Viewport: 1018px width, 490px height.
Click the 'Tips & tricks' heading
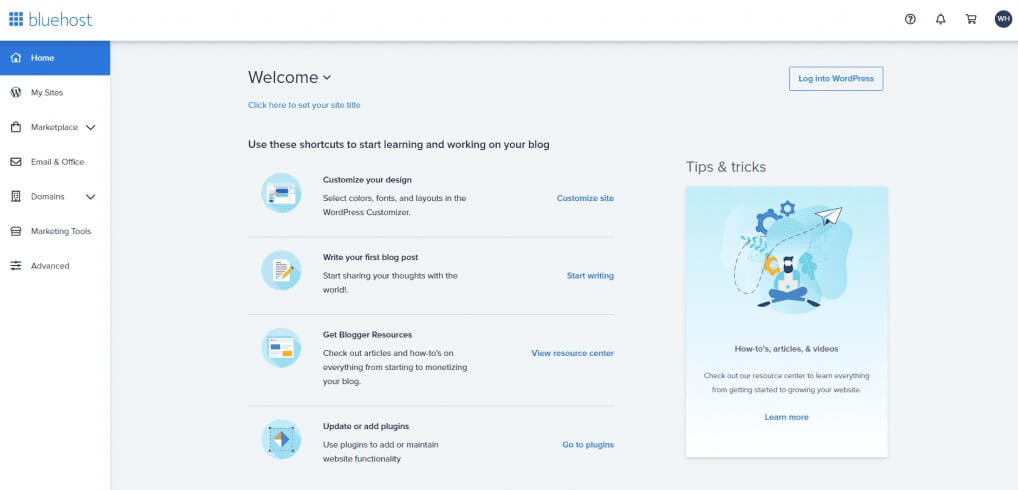coord(726,167)
